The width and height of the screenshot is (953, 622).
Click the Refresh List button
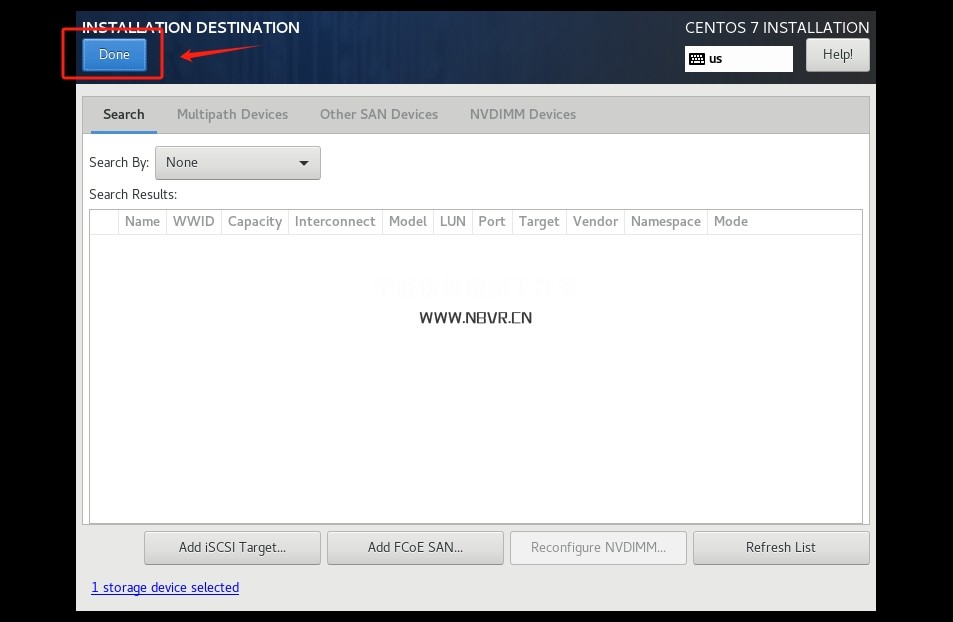click(x=780, y=547)
